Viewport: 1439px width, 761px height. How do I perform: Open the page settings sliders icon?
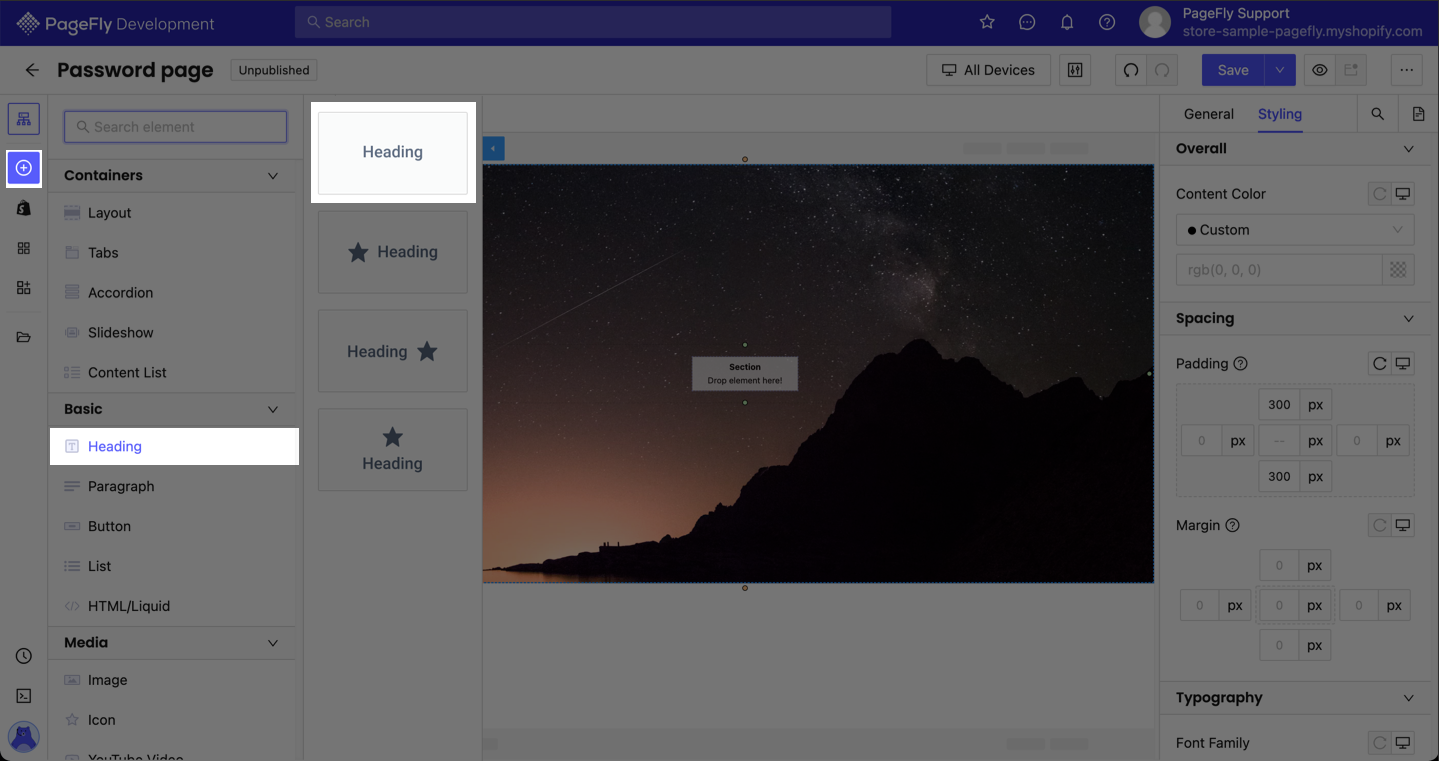pos(1075,70)
